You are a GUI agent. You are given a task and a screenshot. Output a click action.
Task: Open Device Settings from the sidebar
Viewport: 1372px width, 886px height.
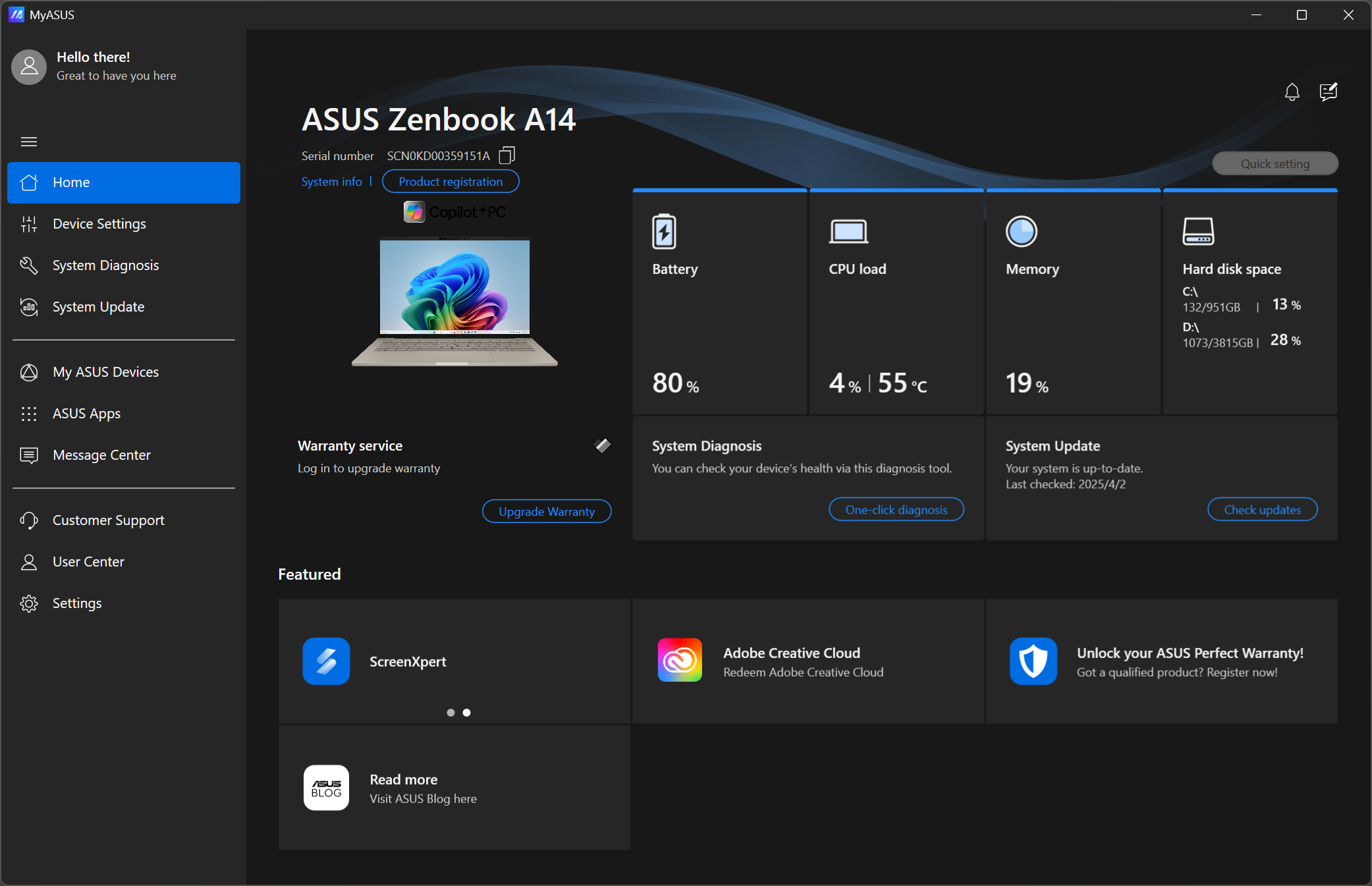(x=99, y=224)
